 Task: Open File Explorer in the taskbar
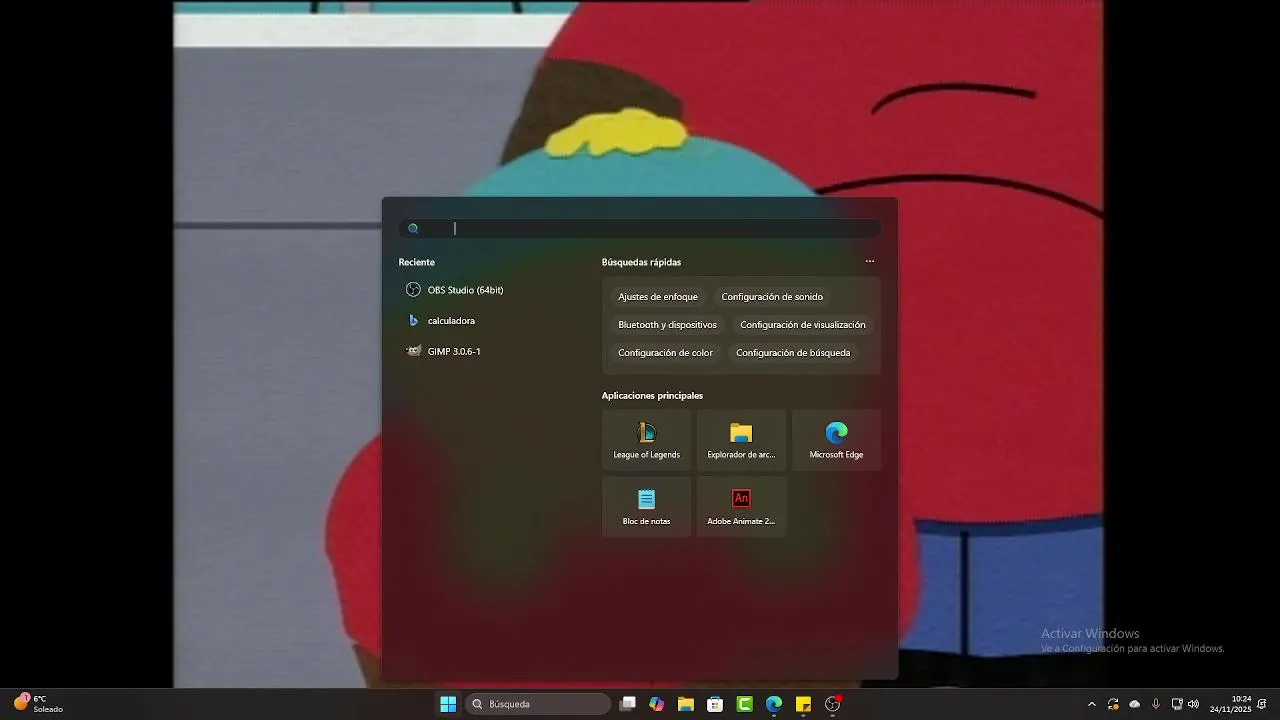point(685,704)
